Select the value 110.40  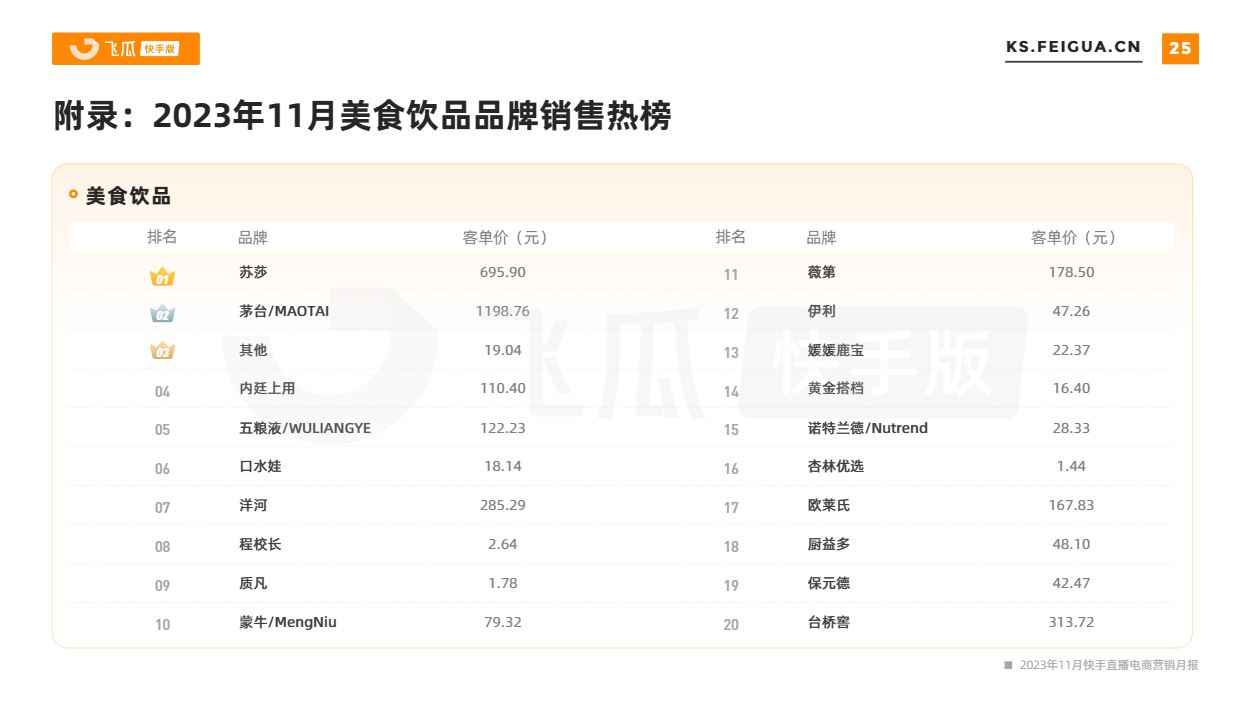[x=503, y=388]
